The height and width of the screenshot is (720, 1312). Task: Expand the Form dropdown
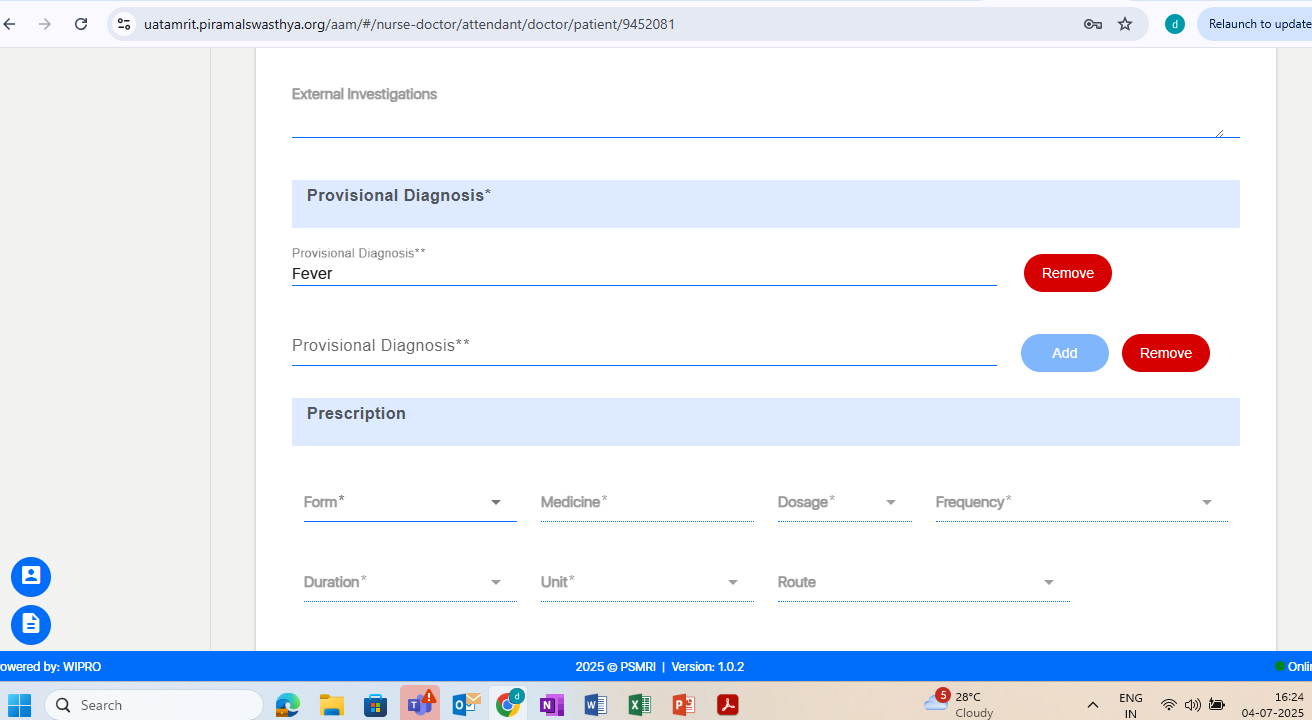(x=409, y=502)
